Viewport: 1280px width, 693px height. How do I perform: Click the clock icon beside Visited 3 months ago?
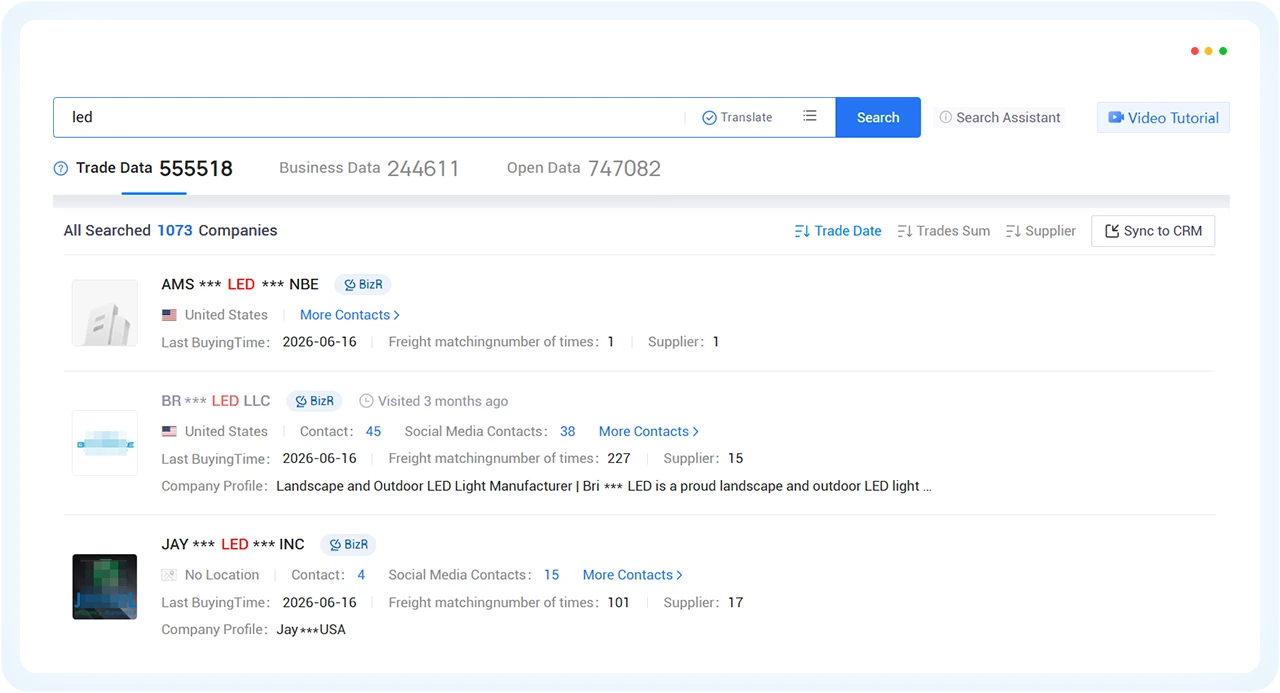pyautogui.click(x=366, y=401)
